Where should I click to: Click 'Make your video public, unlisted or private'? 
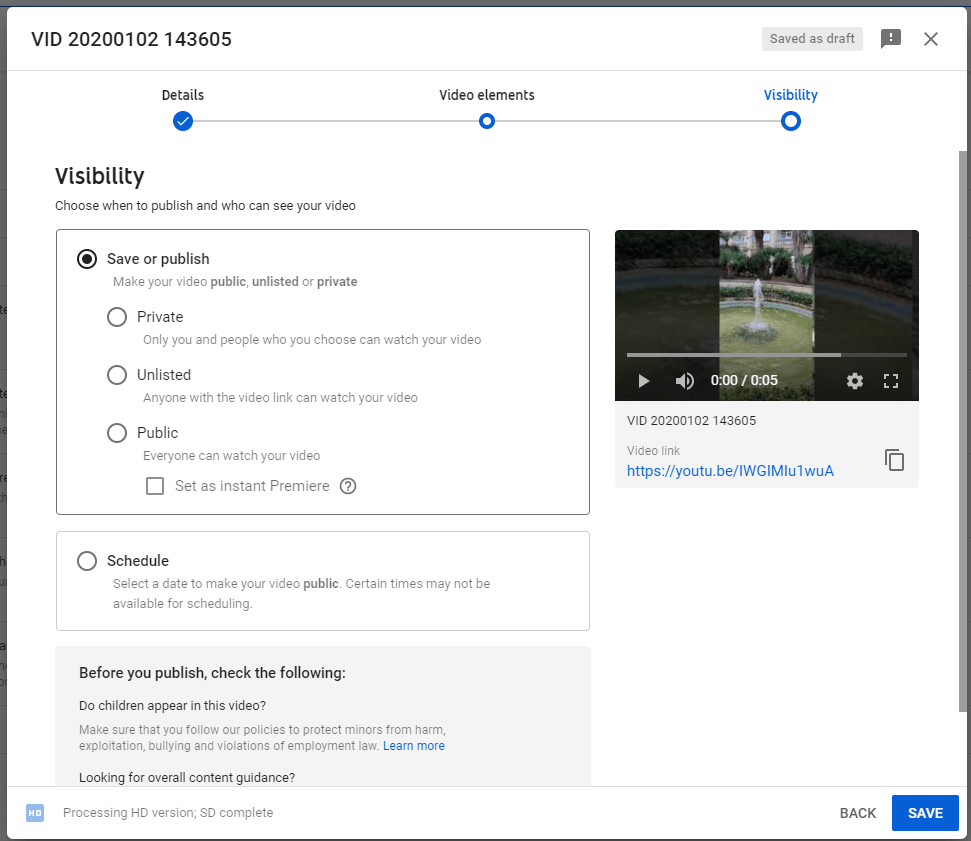(235, 282)
